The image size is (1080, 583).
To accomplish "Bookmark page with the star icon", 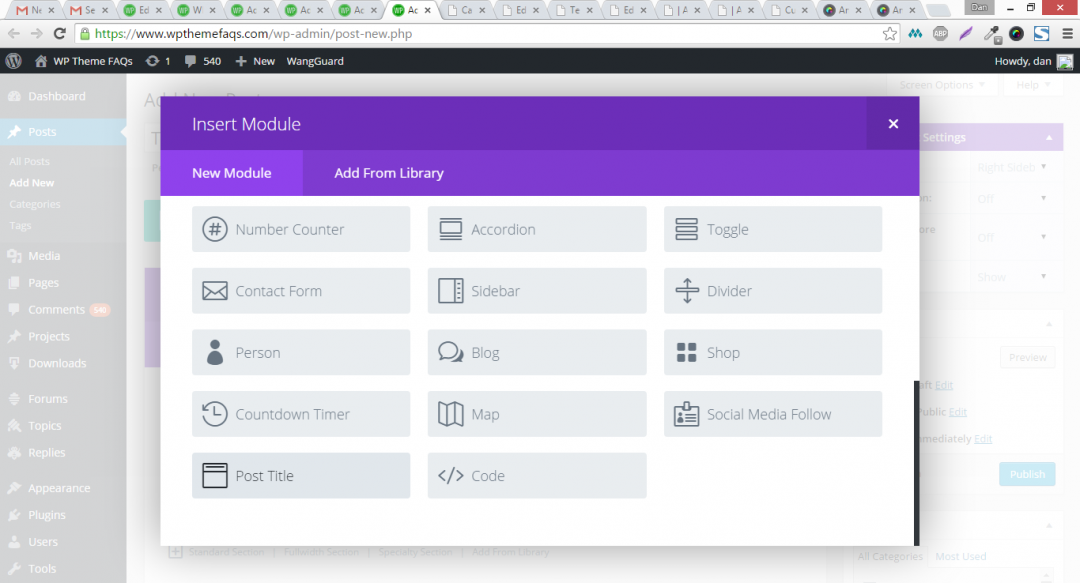I will [889, 34].
